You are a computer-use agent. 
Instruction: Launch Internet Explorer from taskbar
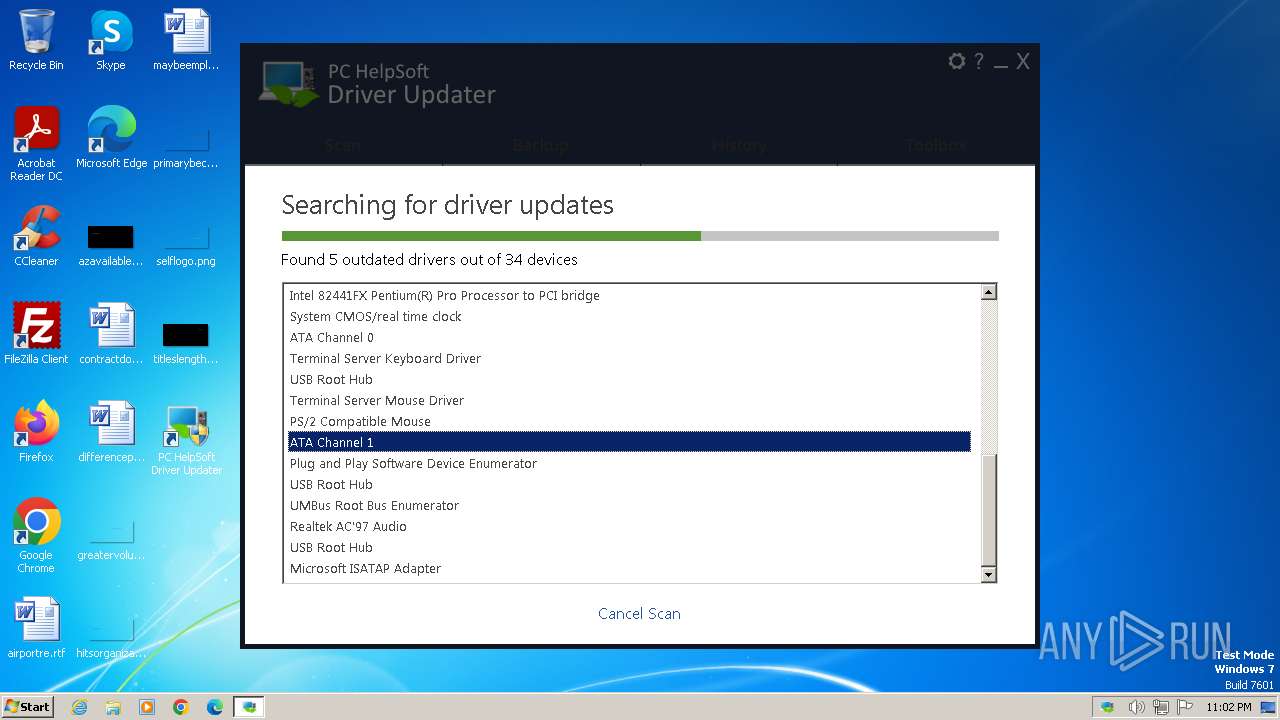(x=79, y=707)
